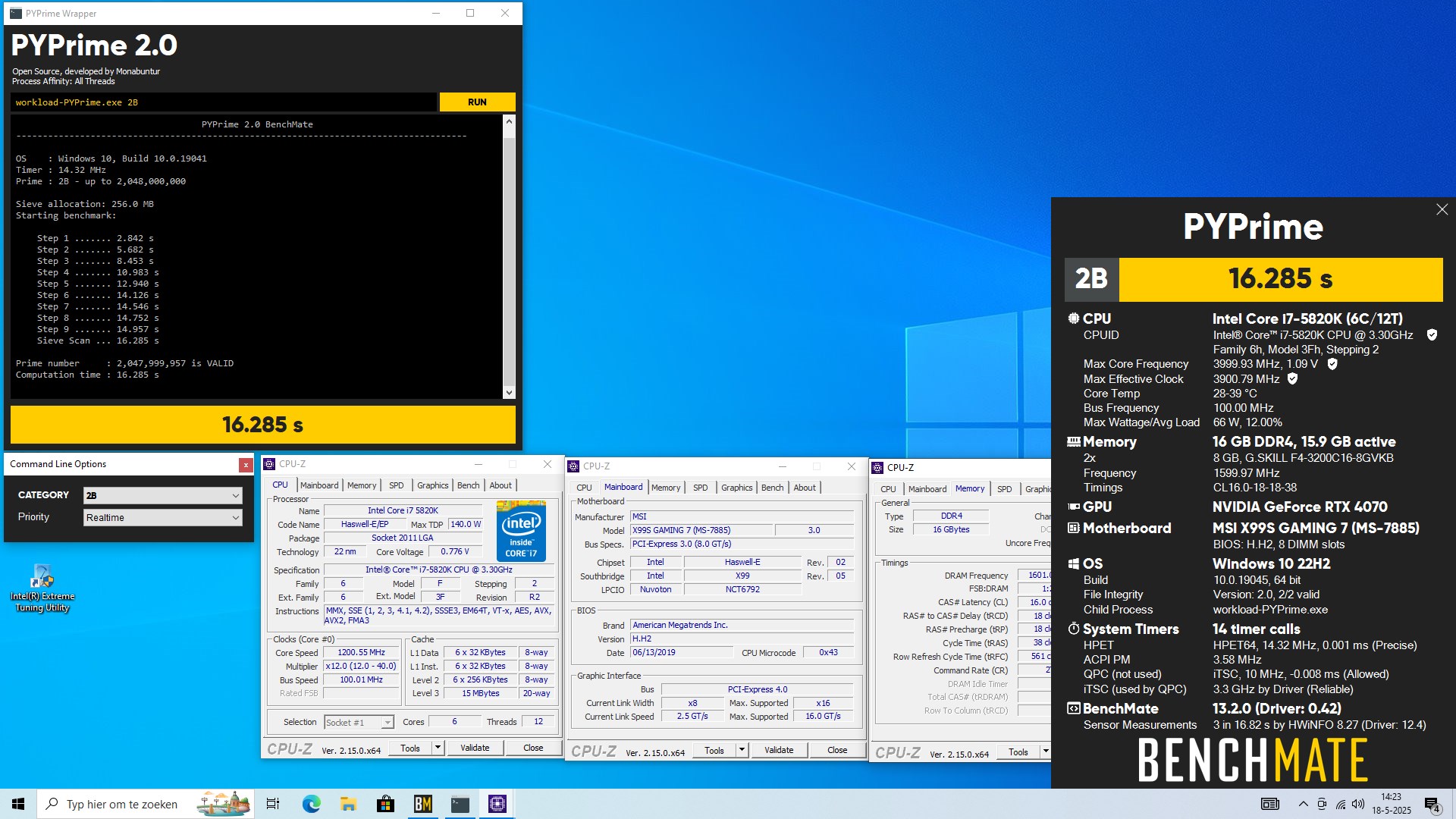Click the Intel Core i7 logo in CPU-Z

tap(521, 530)
